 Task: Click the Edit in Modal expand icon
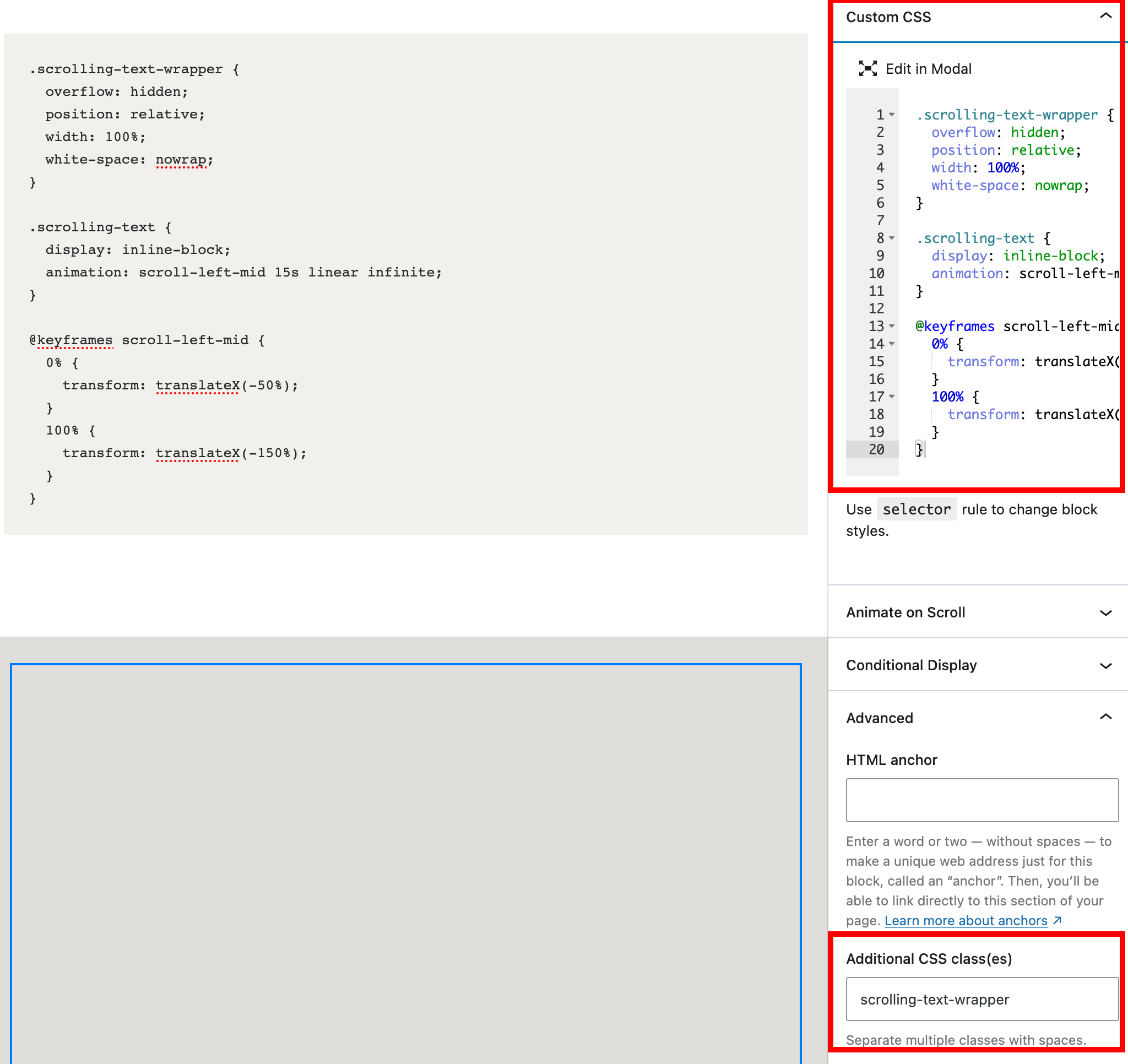(867, 69)
